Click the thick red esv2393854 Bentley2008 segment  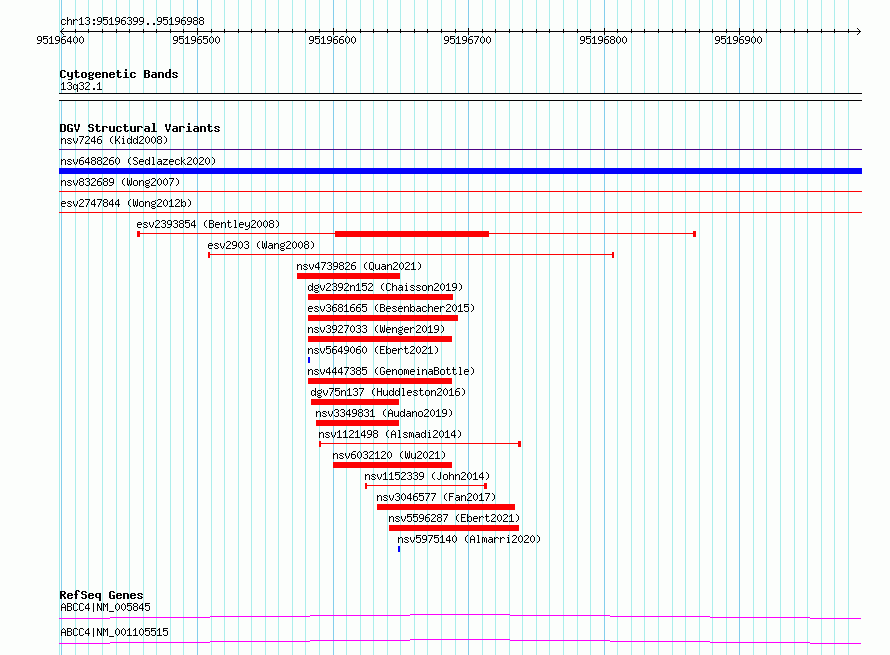point(412,234)
